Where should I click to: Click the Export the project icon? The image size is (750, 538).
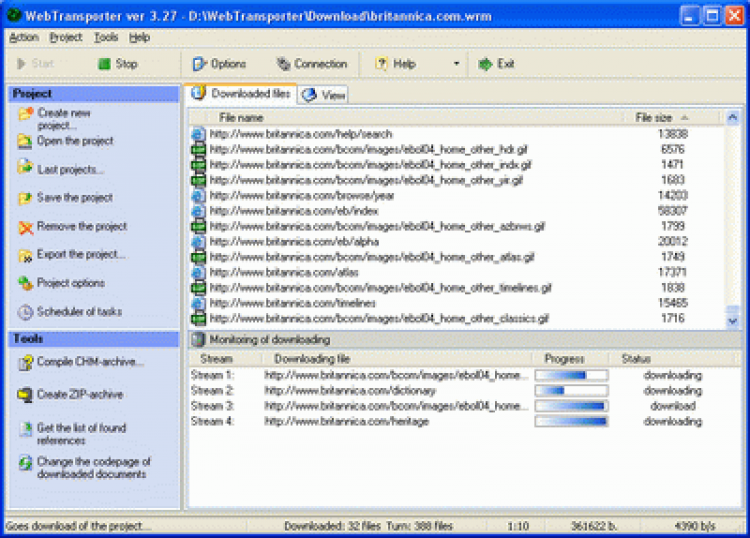tap(25, 255)
